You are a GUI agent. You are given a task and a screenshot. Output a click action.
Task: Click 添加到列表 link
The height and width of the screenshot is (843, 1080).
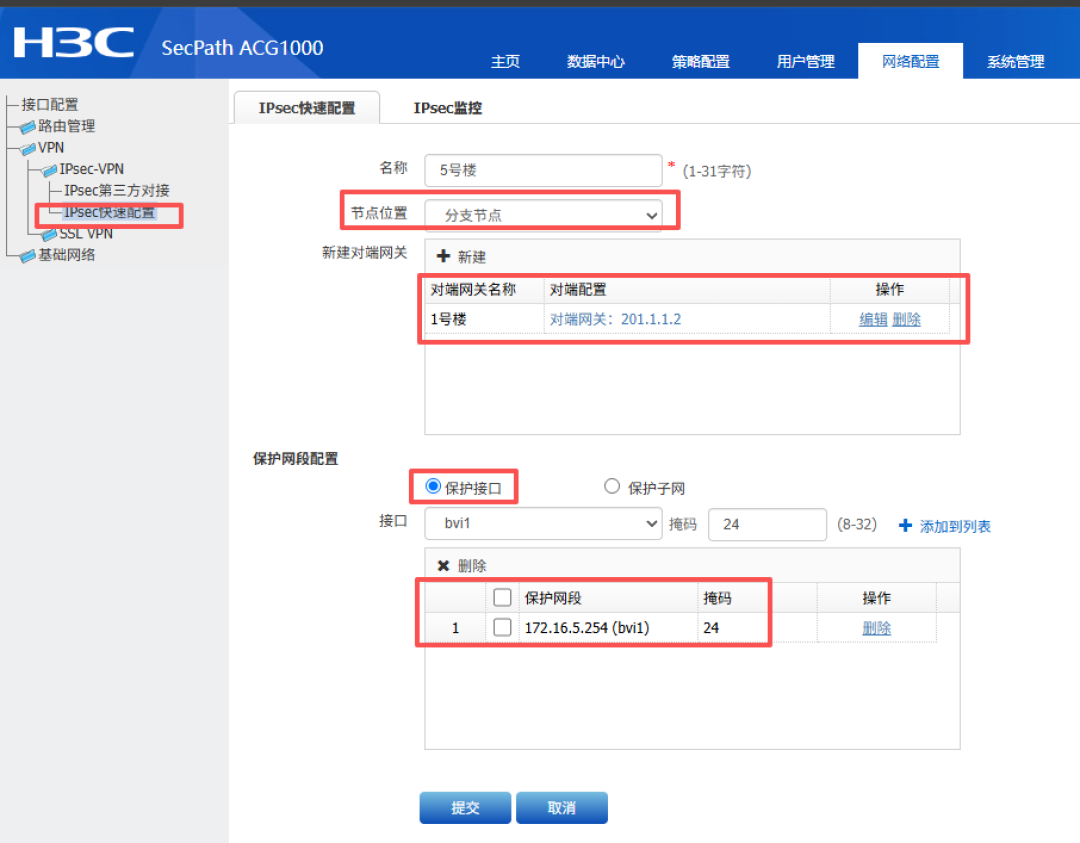[955, 526]
